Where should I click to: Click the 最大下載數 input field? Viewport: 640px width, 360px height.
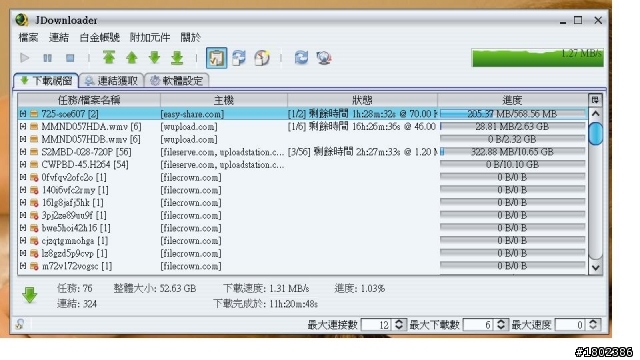click(x=478, y=325)
